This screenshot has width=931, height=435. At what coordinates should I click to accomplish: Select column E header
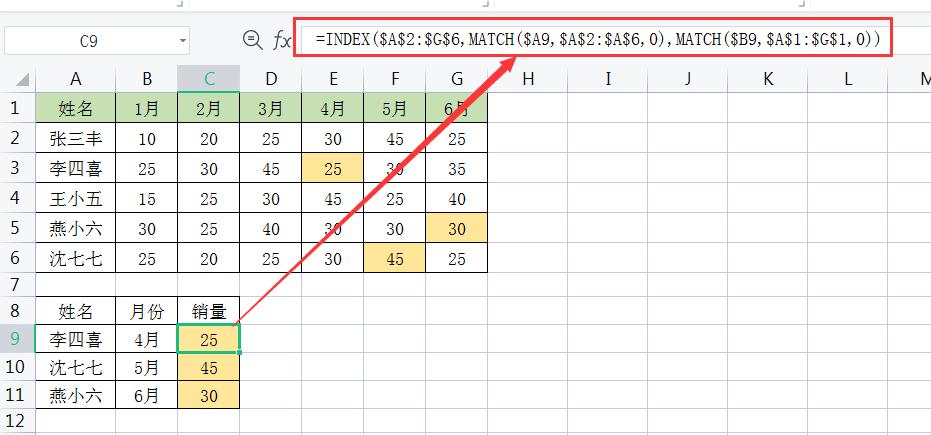332,78
